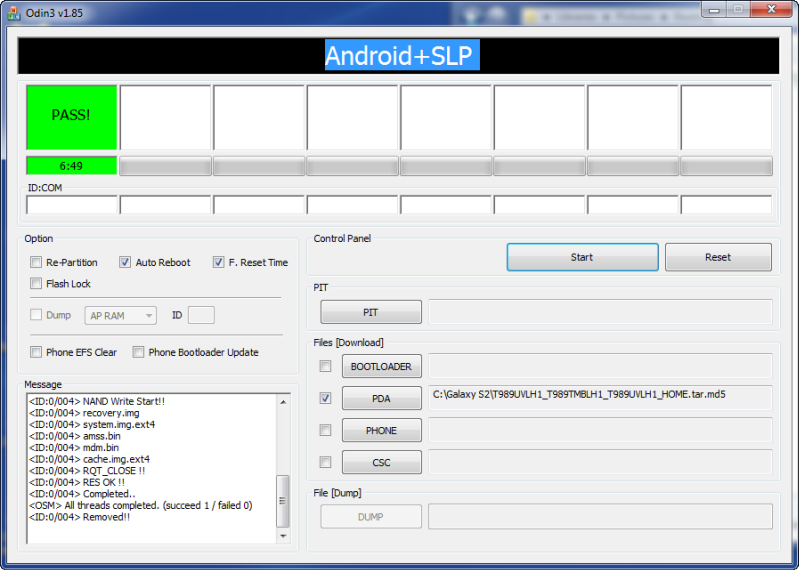This screenshot has width=799, height=570.
Task: Select the 'amss.bin' log line
Action: [75, 436]
